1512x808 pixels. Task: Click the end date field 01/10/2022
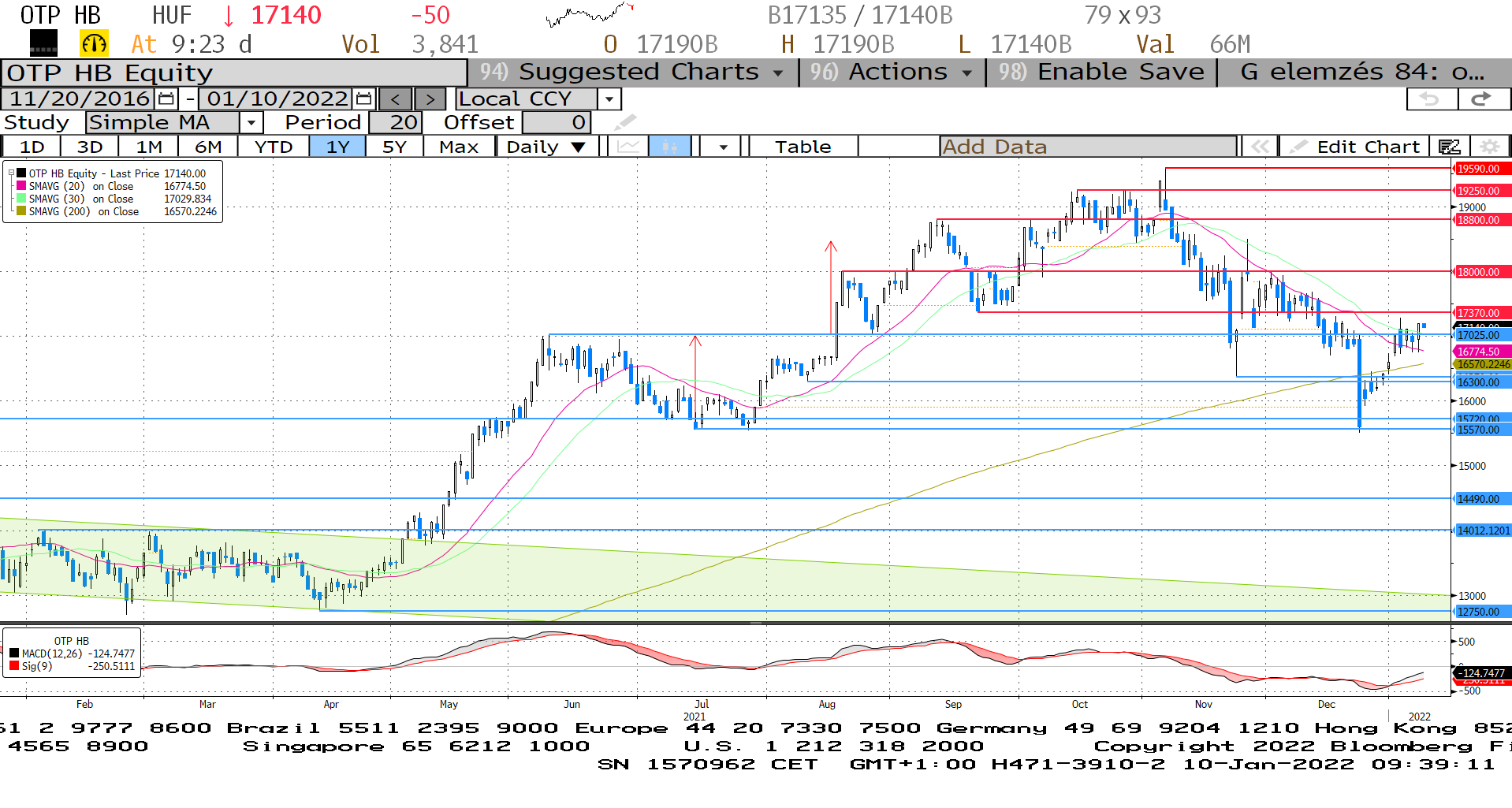pyautogui.click(x=277, y=99)
